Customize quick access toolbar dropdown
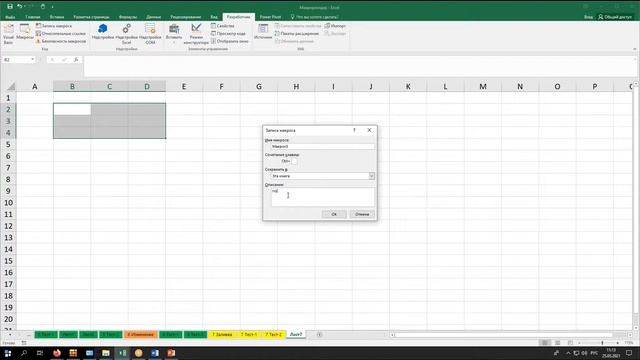Screen dimensions: 640x360 click(x=52, y=7)
